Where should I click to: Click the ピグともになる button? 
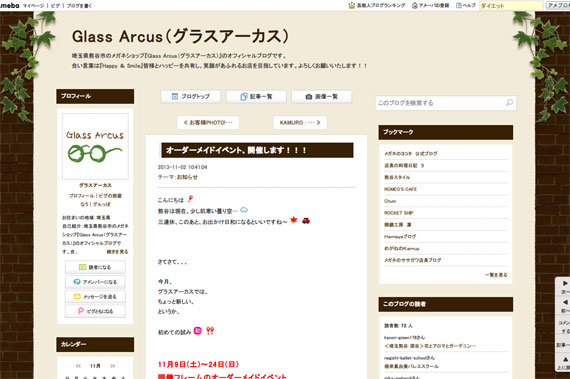95,311
